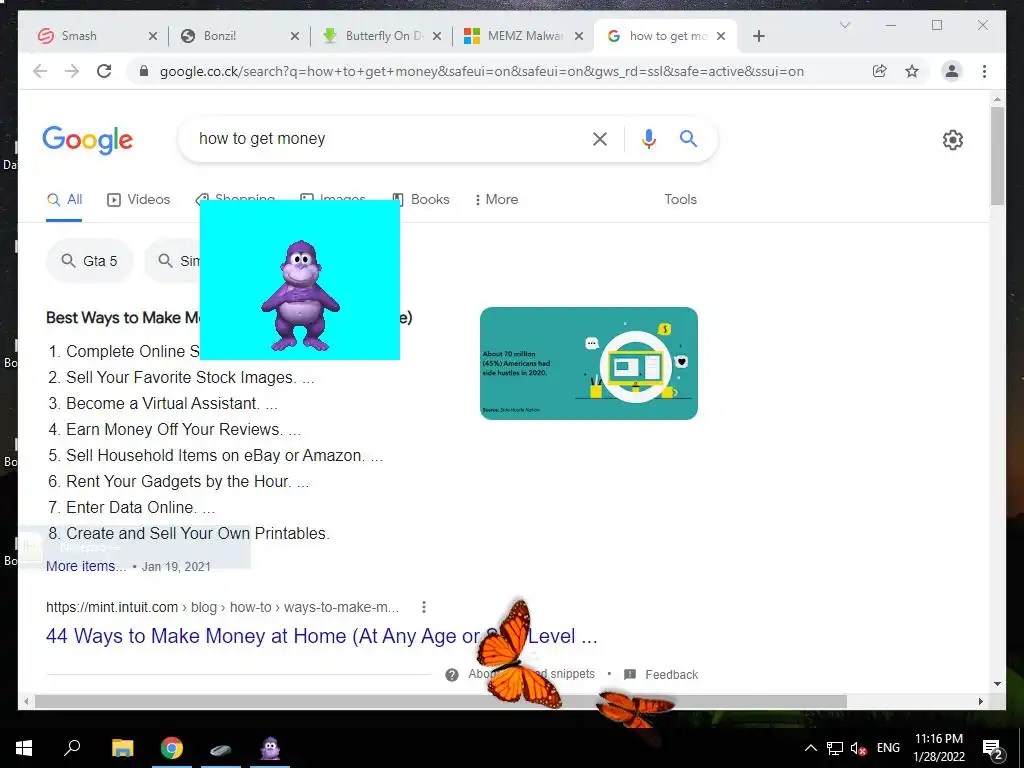This screenshot has width=1024, height=768.
Task: Click the large orange butterfly
Action: (x=519, y=654)
